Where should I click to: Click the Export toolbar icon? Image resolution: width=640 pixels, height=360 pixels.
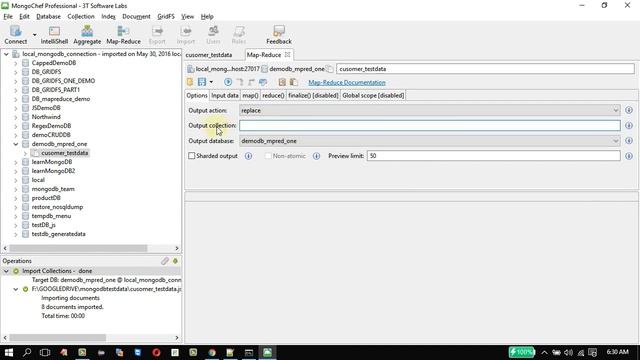click(157, 35)
